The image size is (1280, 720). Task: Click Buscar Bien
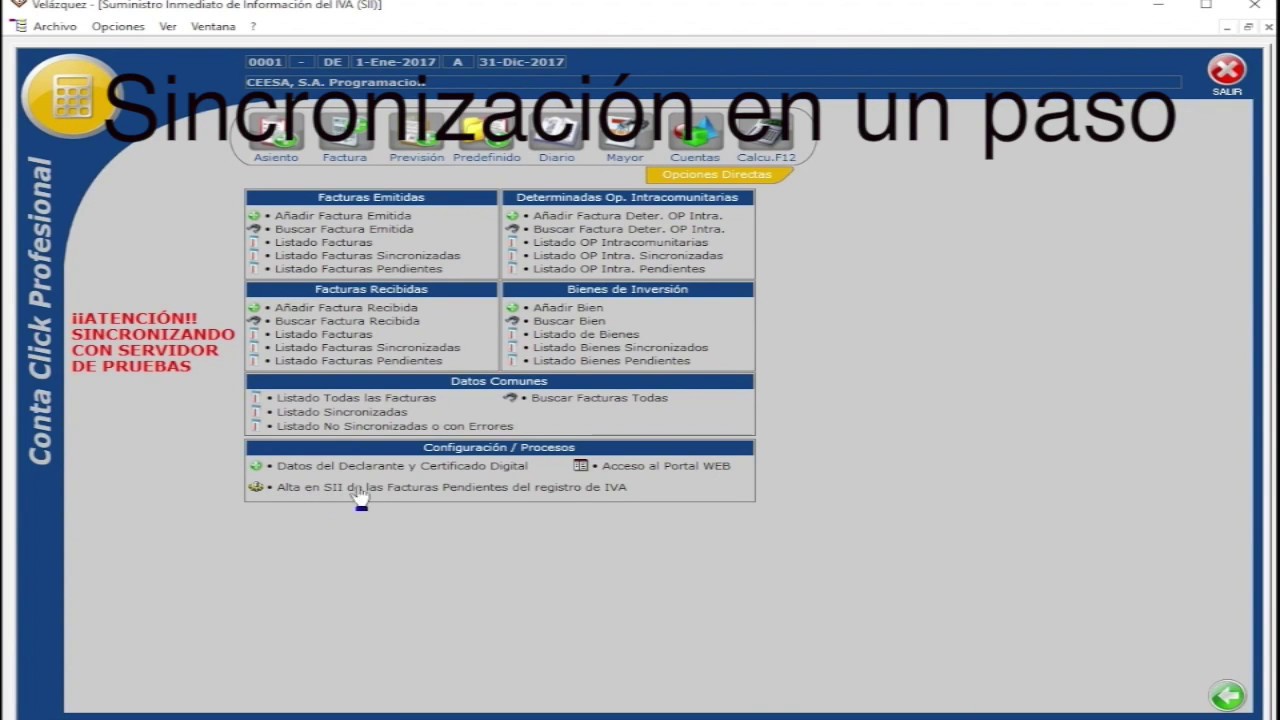click(x=569, y=321)
